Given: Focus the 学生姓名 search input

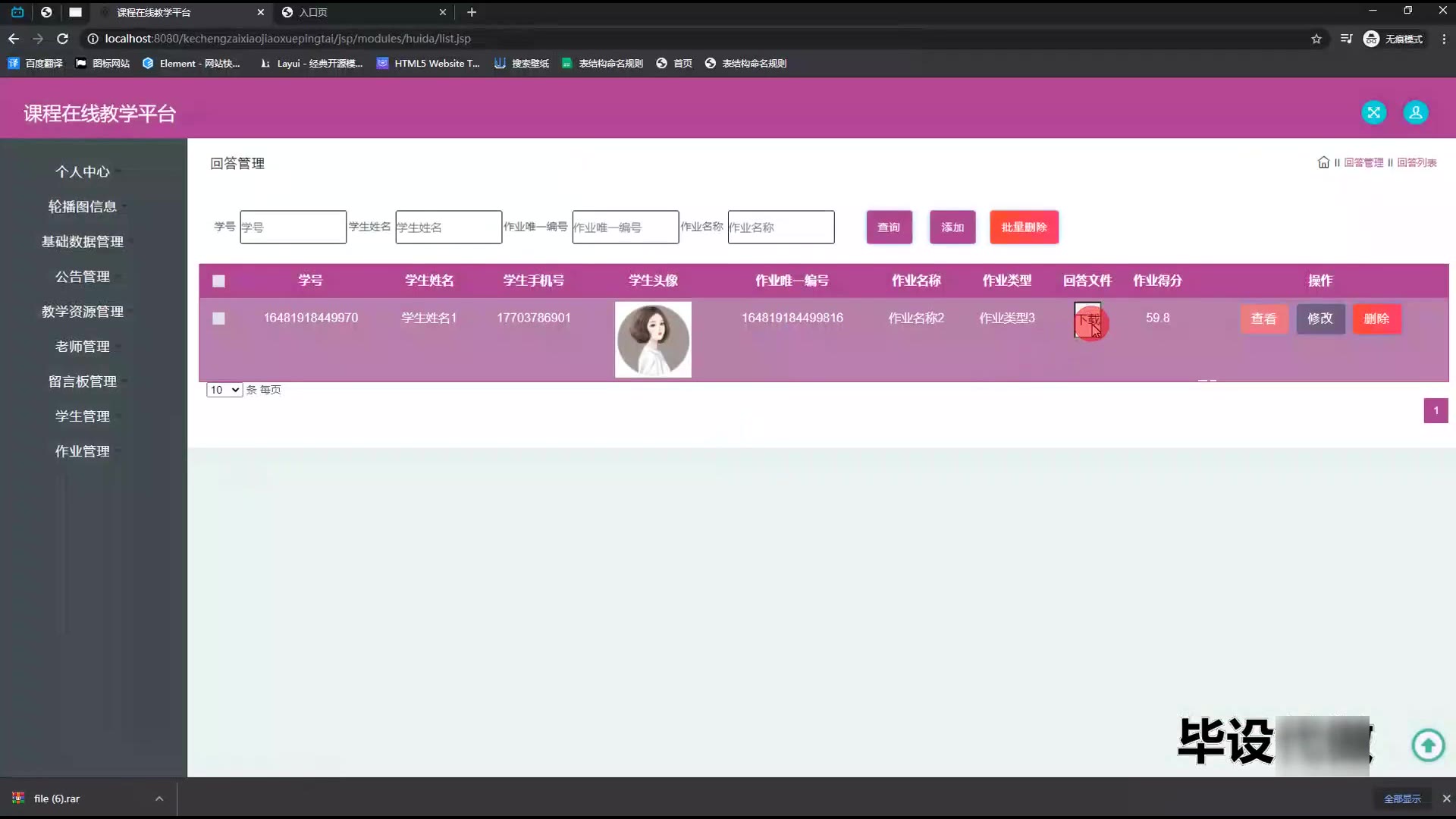Looking at the screenshot, I should tap(448, 227).
